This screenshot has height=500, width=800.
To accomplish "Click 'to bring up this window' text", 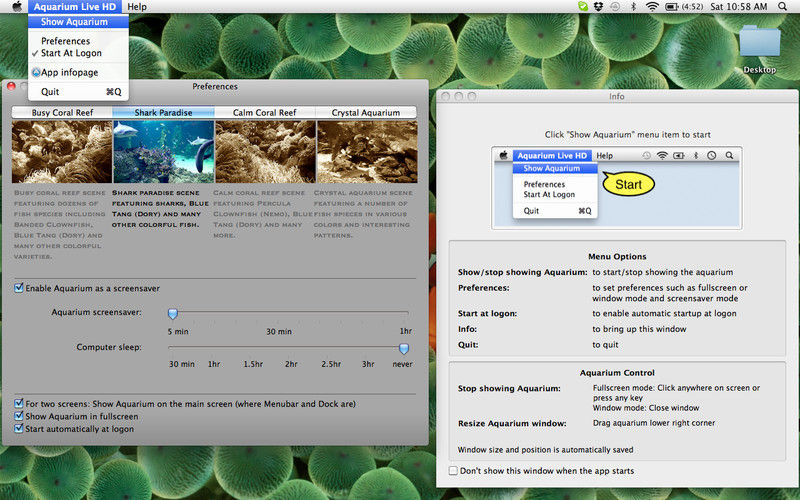I will pos(639,329).
